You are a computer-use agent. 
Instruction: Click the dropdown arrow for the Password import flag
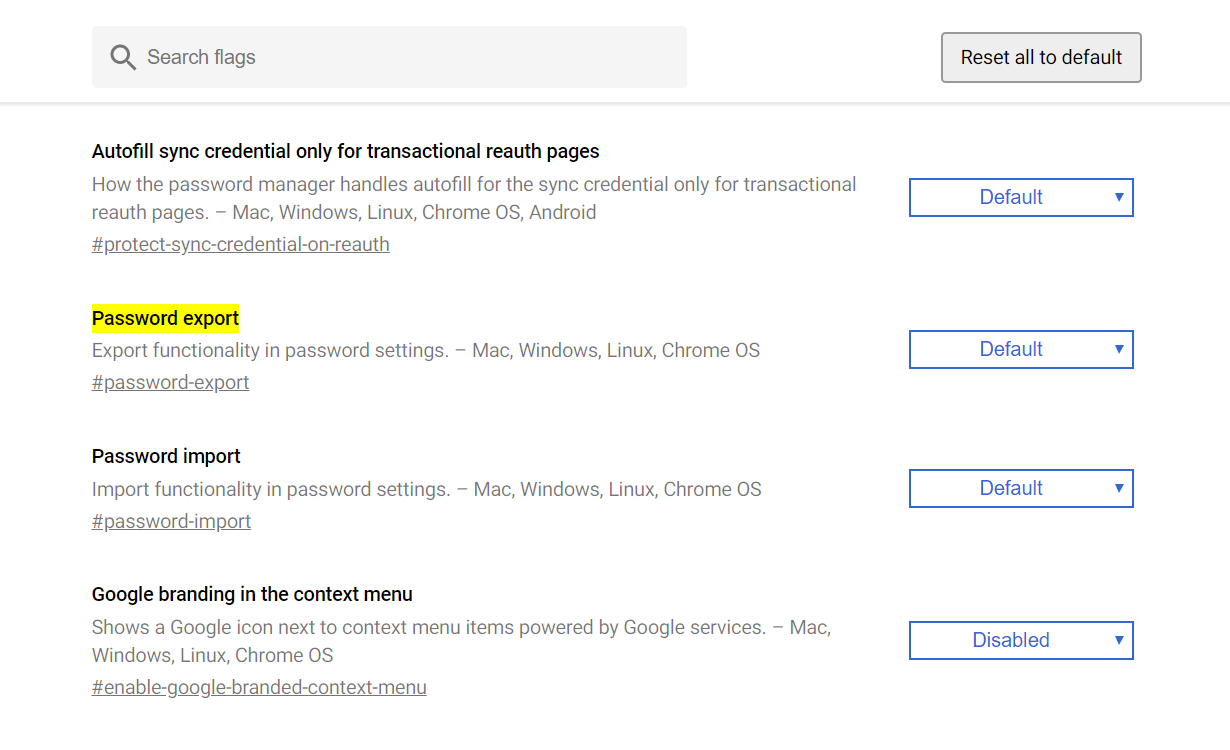[1119, 488]
